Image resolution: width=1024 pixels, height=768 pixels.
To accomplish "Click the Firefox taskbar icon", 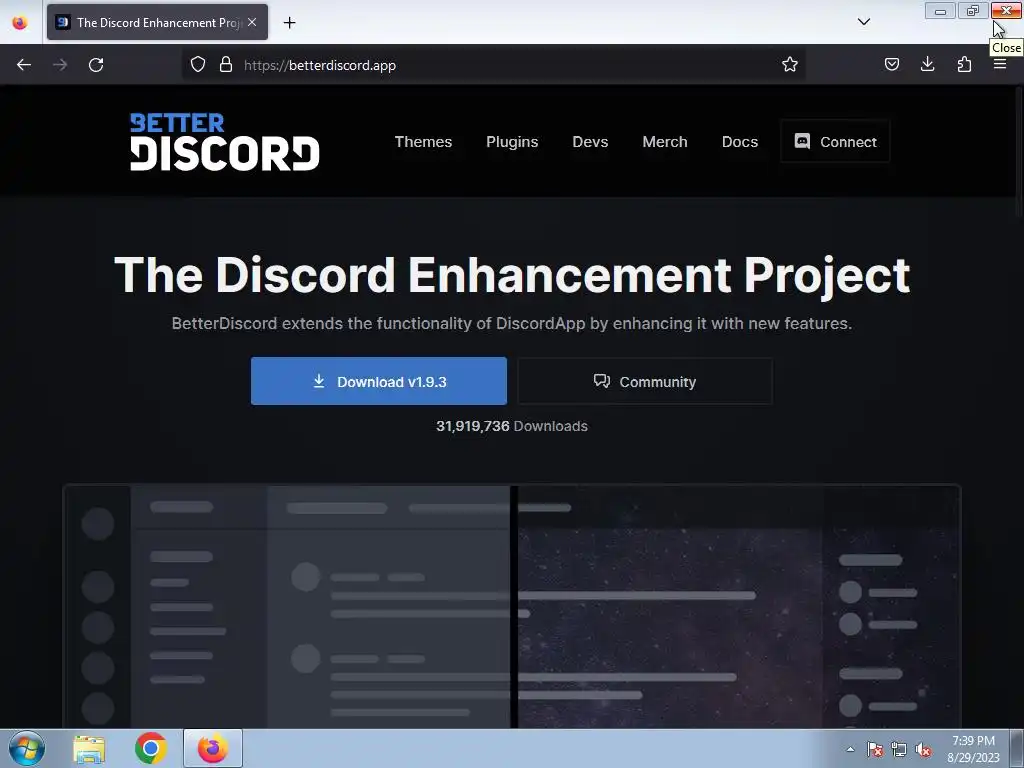I will pos(213,748).
